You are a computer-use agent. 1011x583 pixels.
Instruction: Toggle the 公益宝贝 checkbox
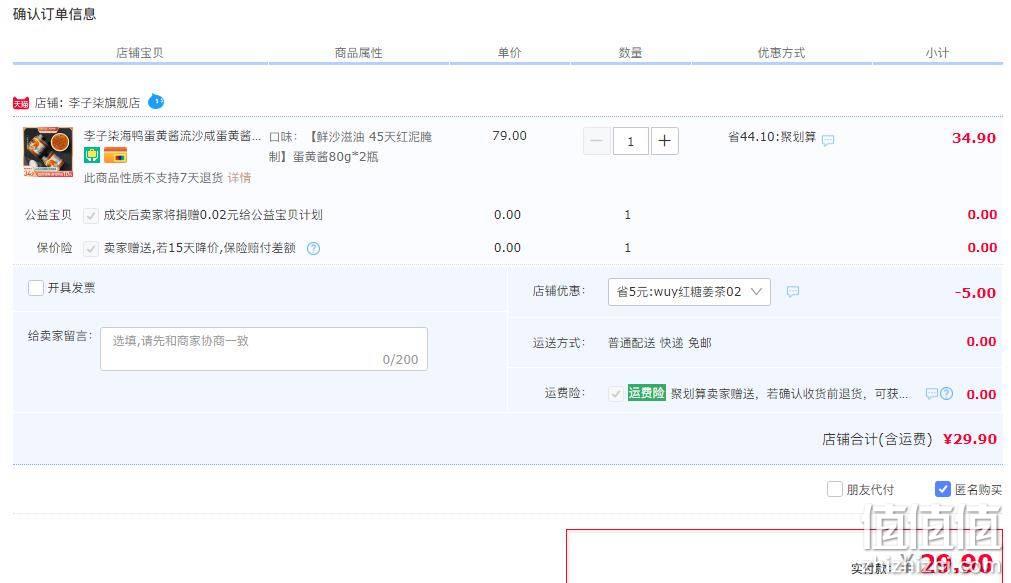91,215
